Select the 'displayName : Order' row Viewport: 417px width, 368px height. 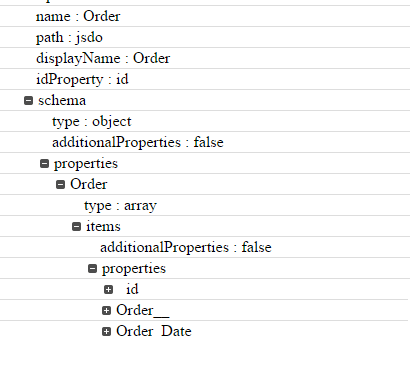coord(205,58)
